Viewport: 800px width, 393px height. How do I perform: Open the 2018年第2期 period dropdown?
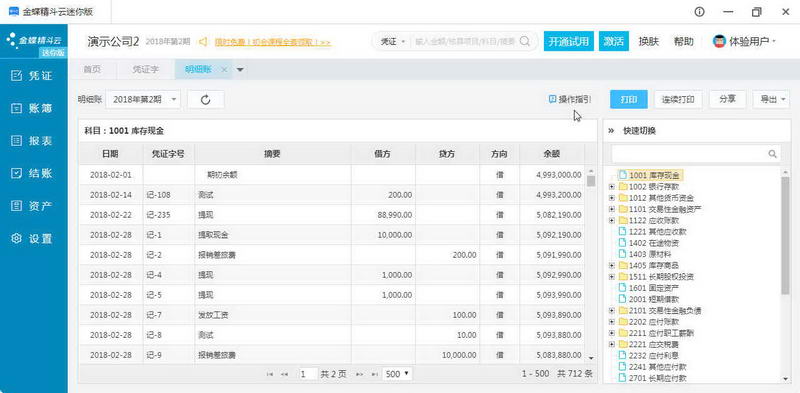click(143, 100)
